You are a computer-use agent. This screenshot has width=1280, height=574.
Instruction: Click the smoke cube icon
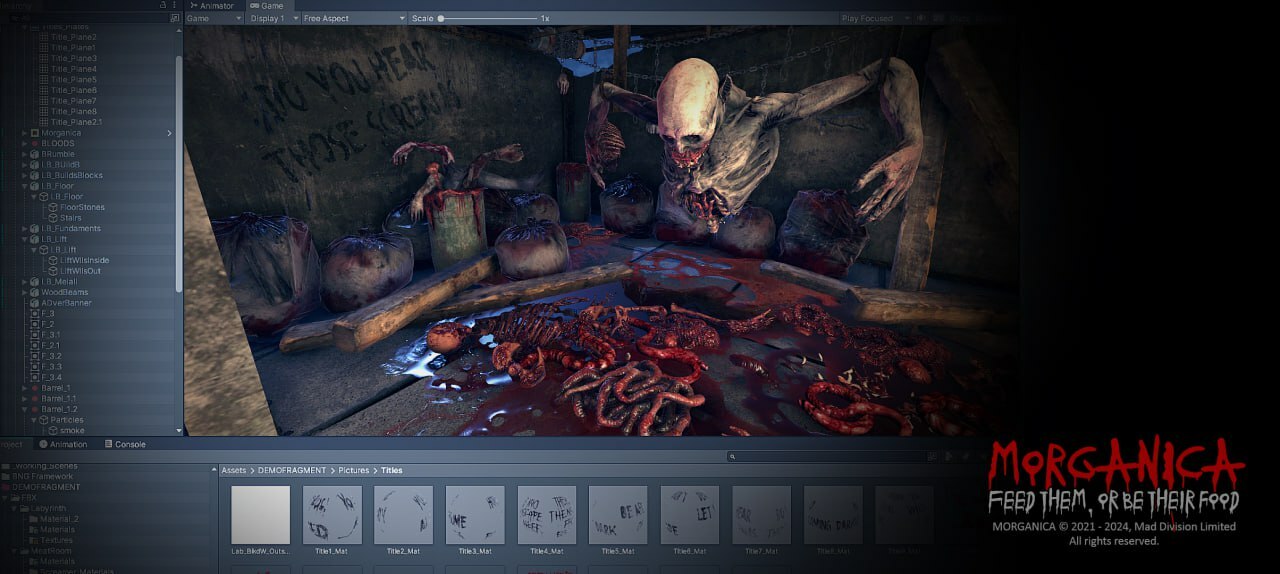point(53,430)
